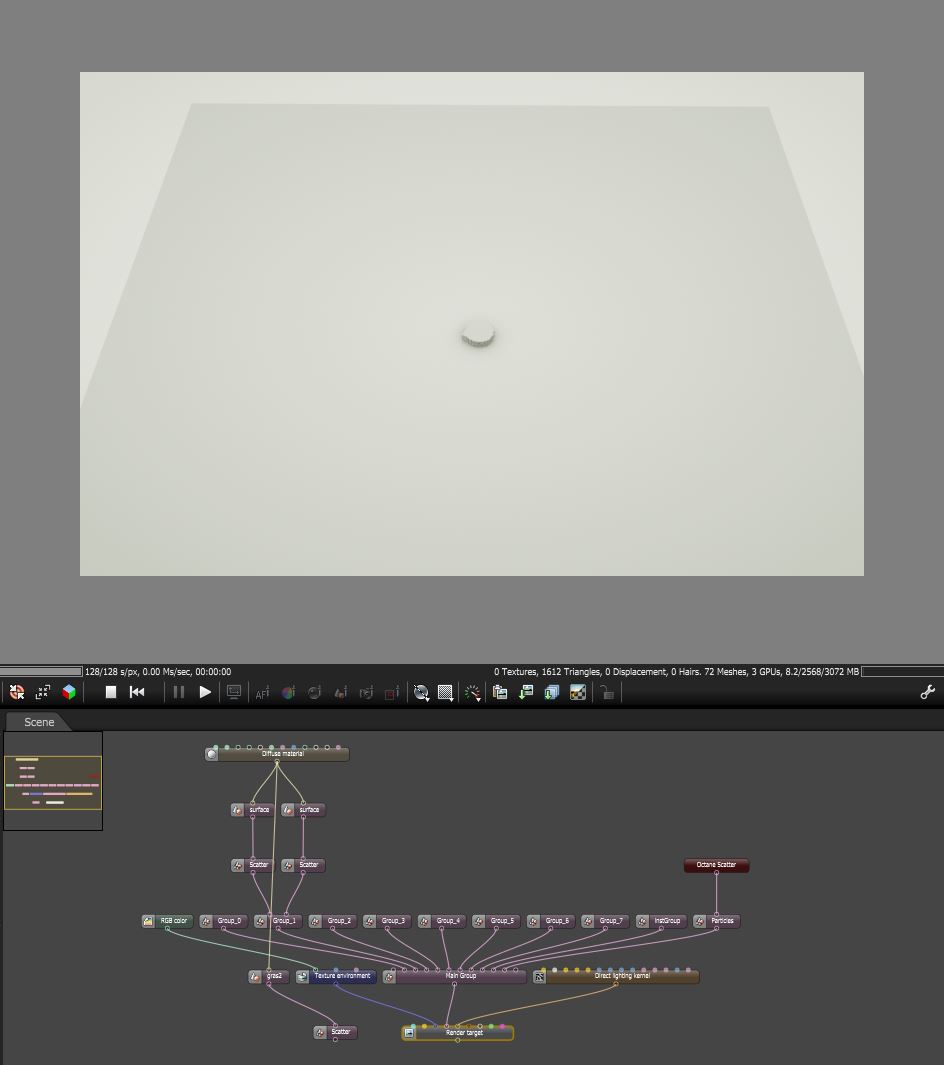Select the Main Group node

point(454,977)
